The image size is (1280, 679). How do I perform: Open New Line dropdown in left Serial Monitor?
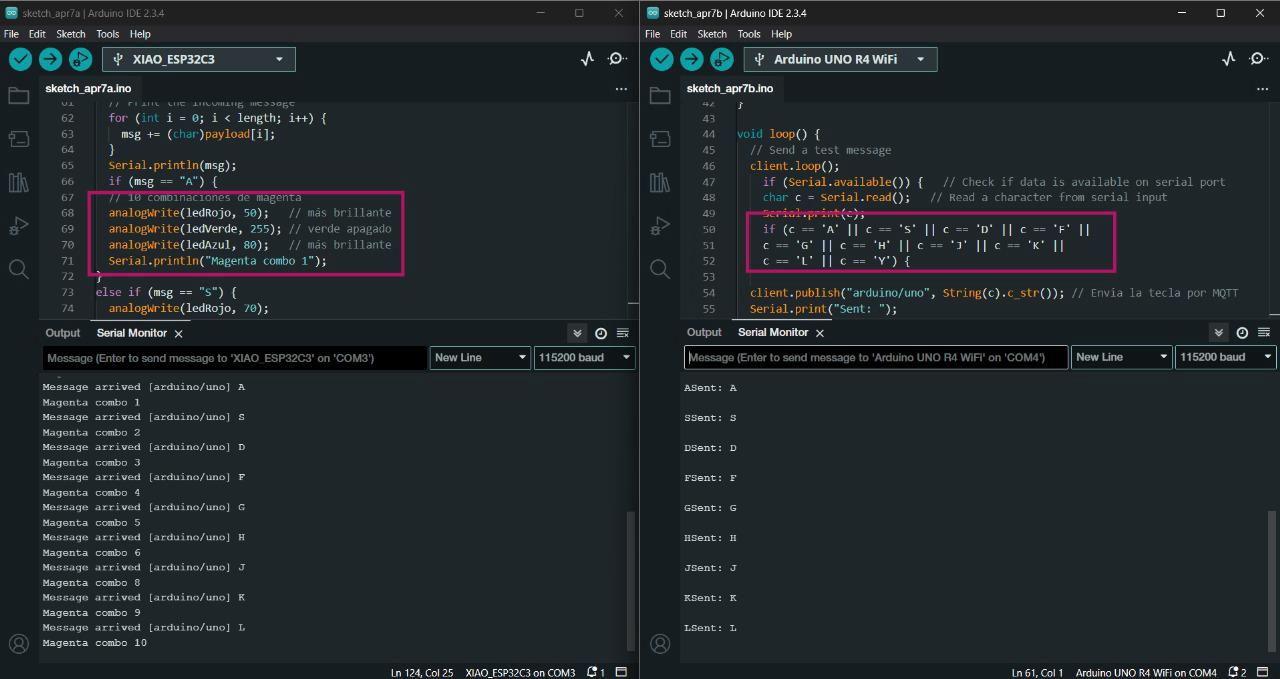pos(480,357)
